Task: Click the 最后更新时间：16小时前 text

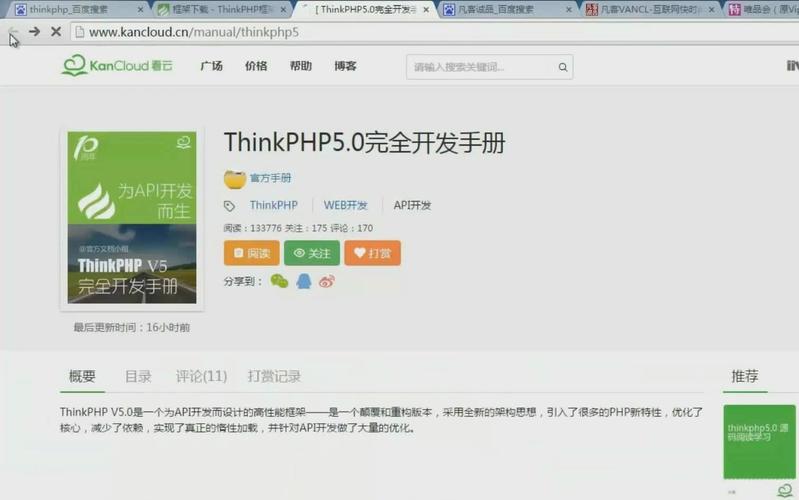Action: pyautogui.click(x=132, y=328)
